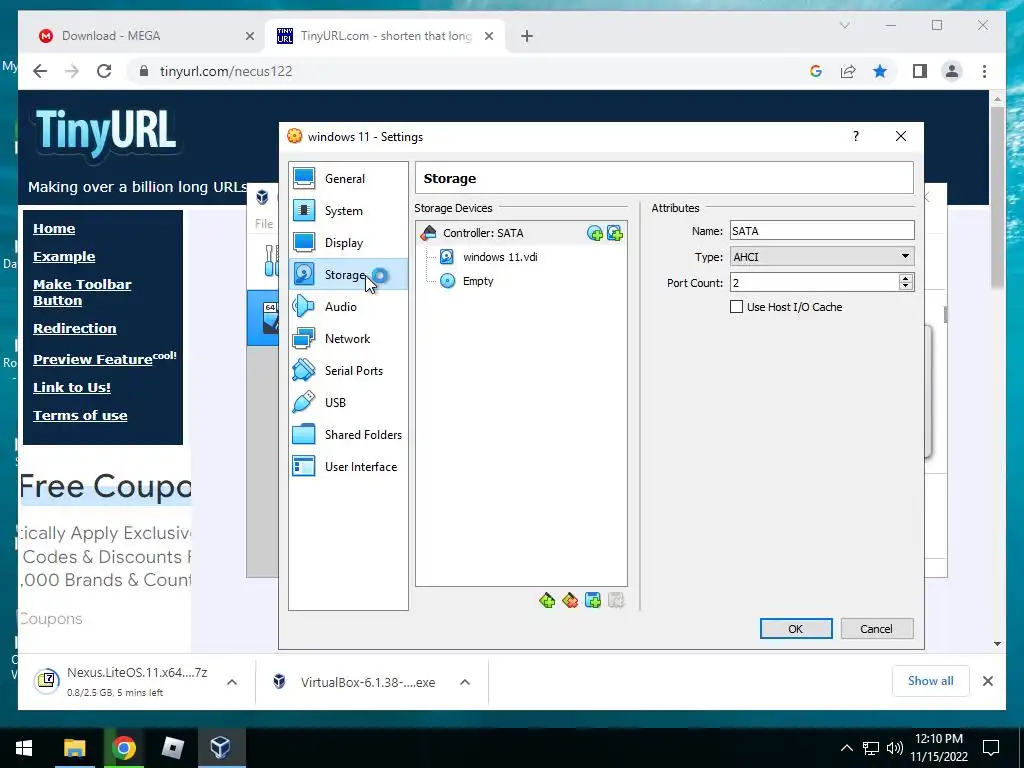The width and height of the screenshot is (1024, 768).
Task: Select the Empty optical drive entry
Action: point(477,281)
